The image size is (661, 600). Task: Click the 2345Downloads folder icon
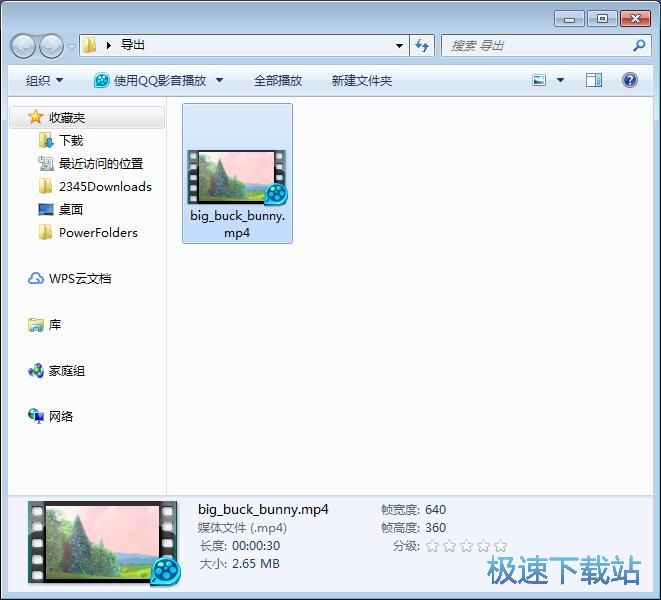(x=46, y=186)
